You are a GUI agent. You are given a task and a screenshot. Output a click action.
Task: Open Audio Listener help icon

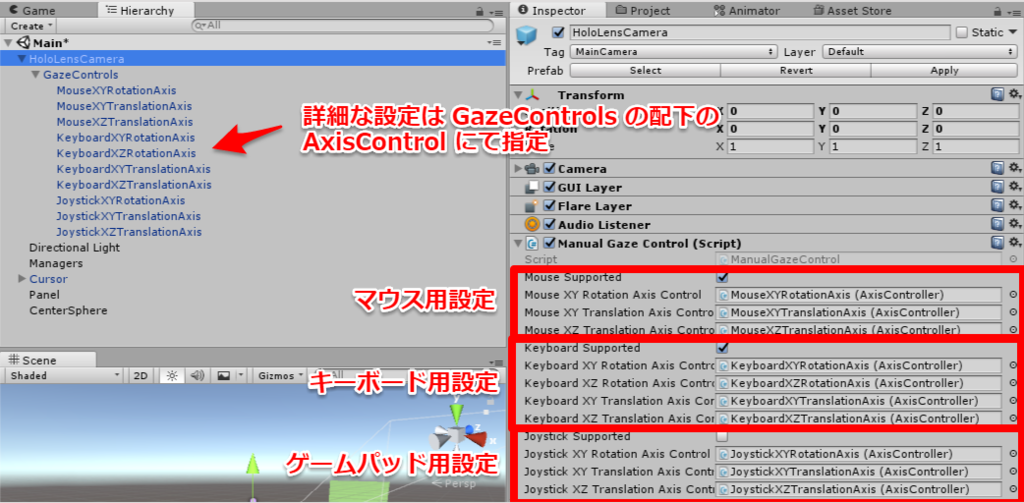(x=998, y=225)
